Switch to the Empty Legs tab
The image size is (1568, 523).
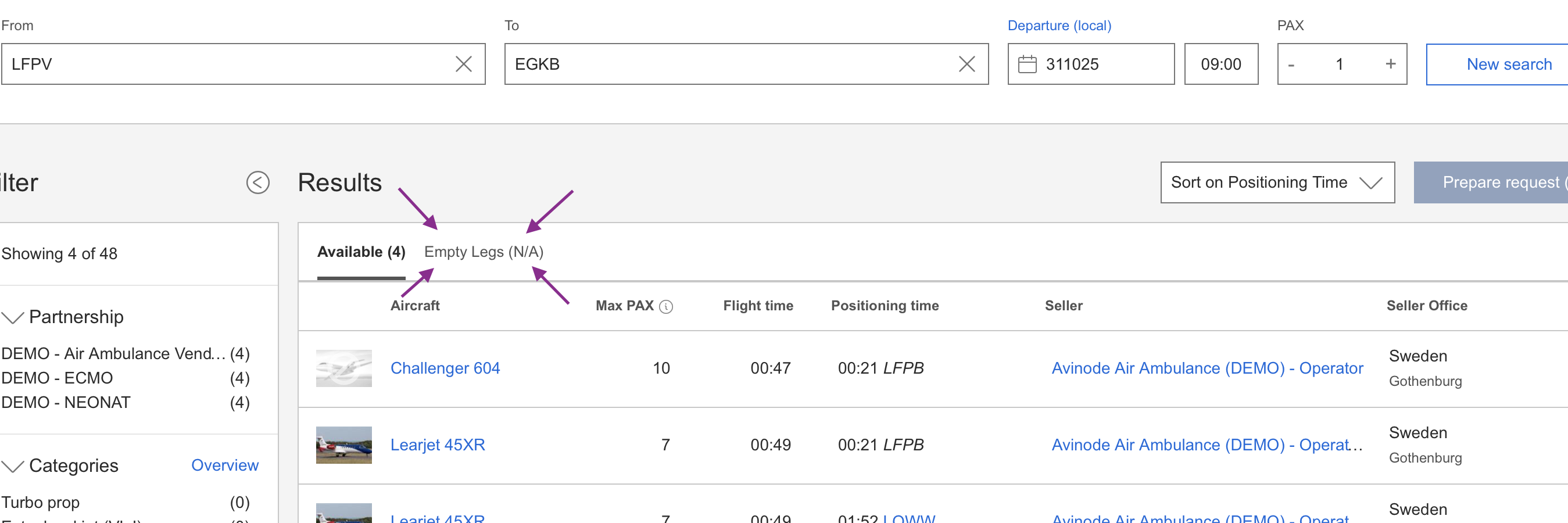pyautogui.click(x=484, y=252)
